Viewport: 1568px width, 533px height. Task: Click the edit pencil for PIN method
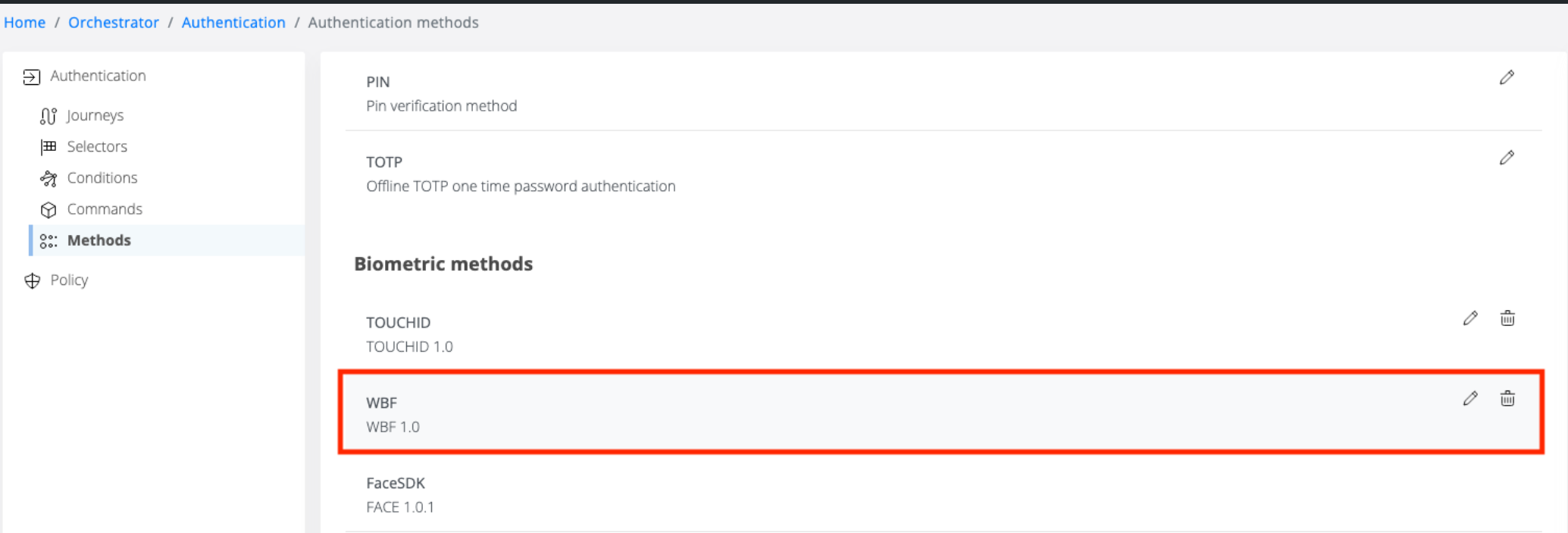click(1507, 77)
